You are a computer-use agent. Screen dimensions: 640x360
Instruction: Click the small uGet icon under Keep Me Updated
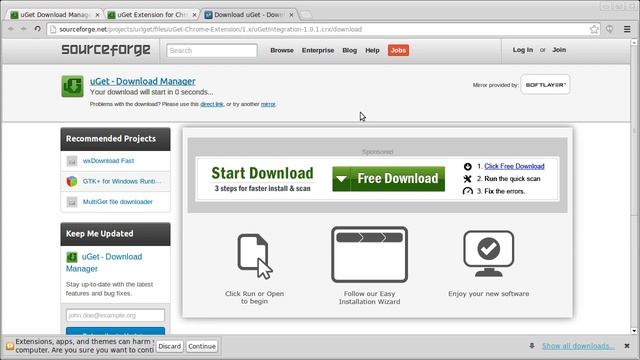[72, 257]
